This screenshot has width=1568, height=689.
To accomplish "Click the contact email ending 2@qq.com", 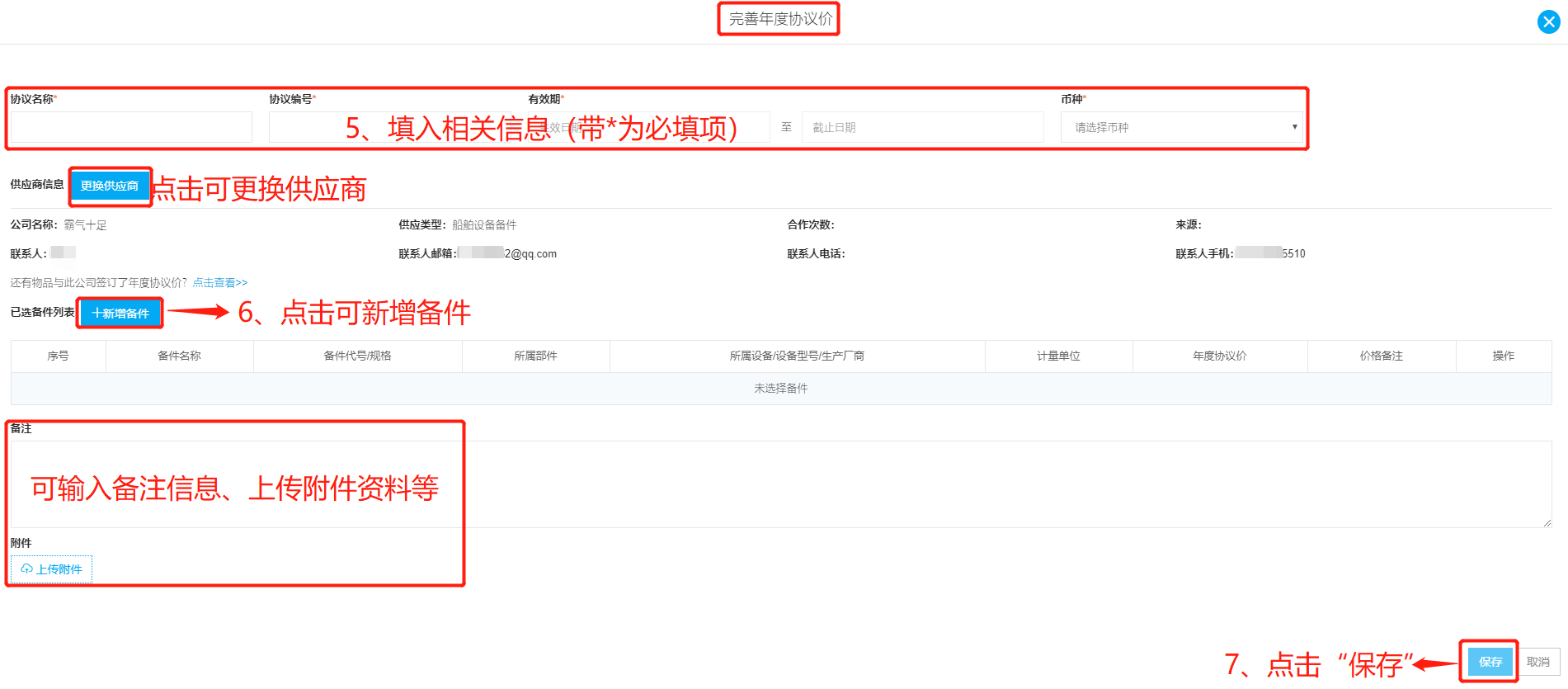I will (x=507, y=253).
